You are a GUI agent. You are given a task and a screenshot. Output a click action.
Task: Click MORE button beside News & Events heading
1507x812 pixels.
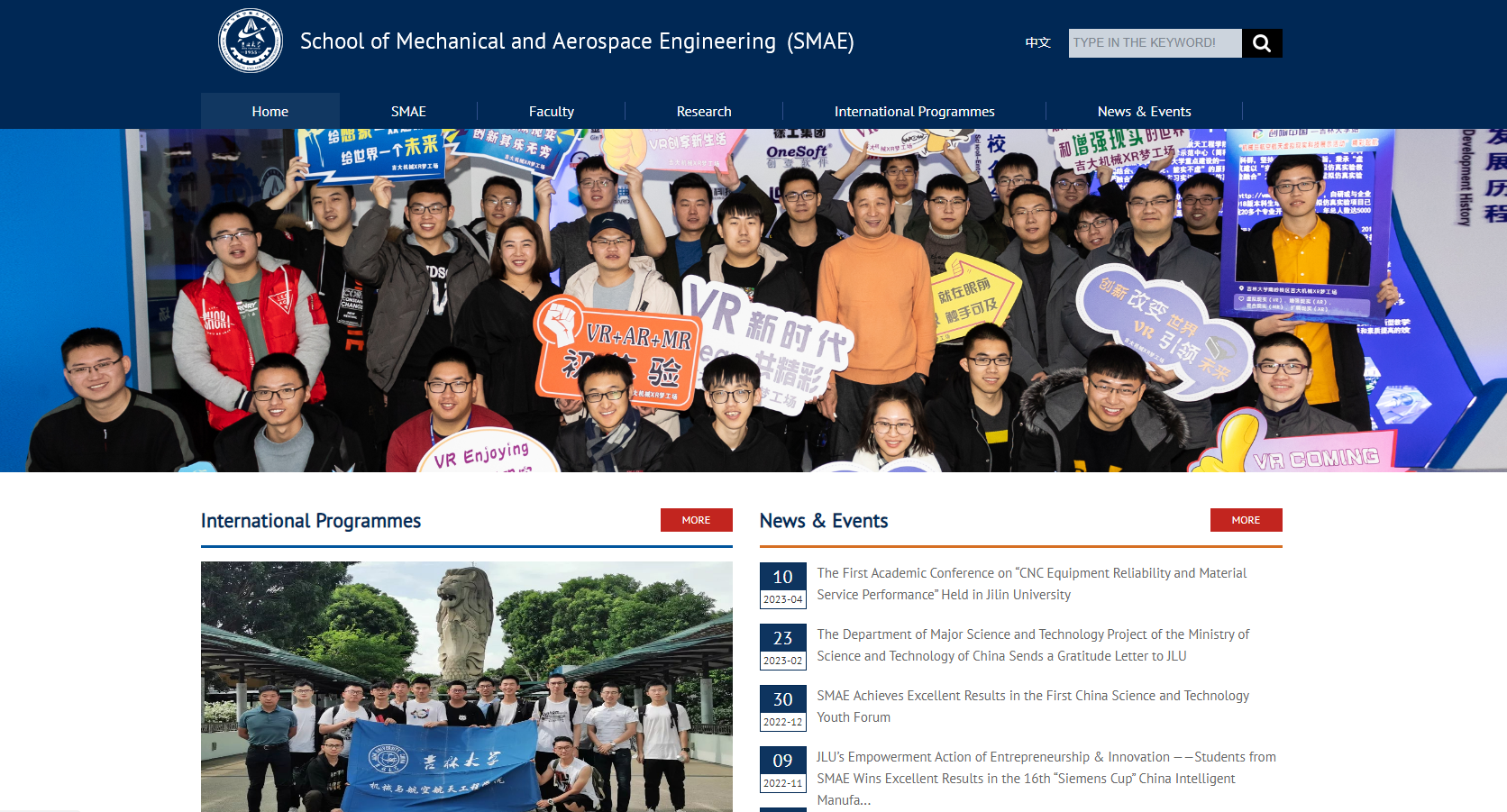coord(1246,520)
